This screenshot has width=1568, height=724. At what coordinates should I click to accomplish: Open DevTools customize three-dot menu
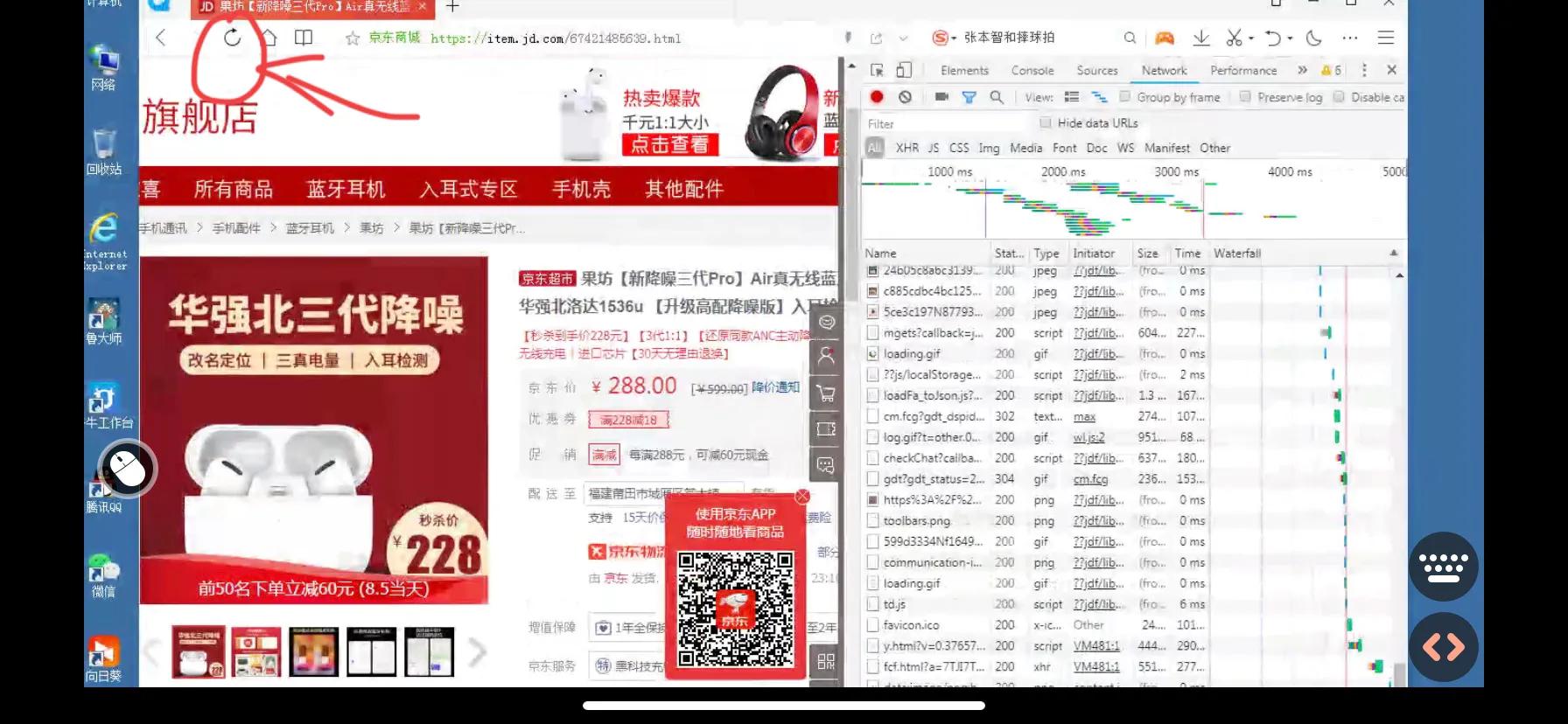tap(1362, 70)
